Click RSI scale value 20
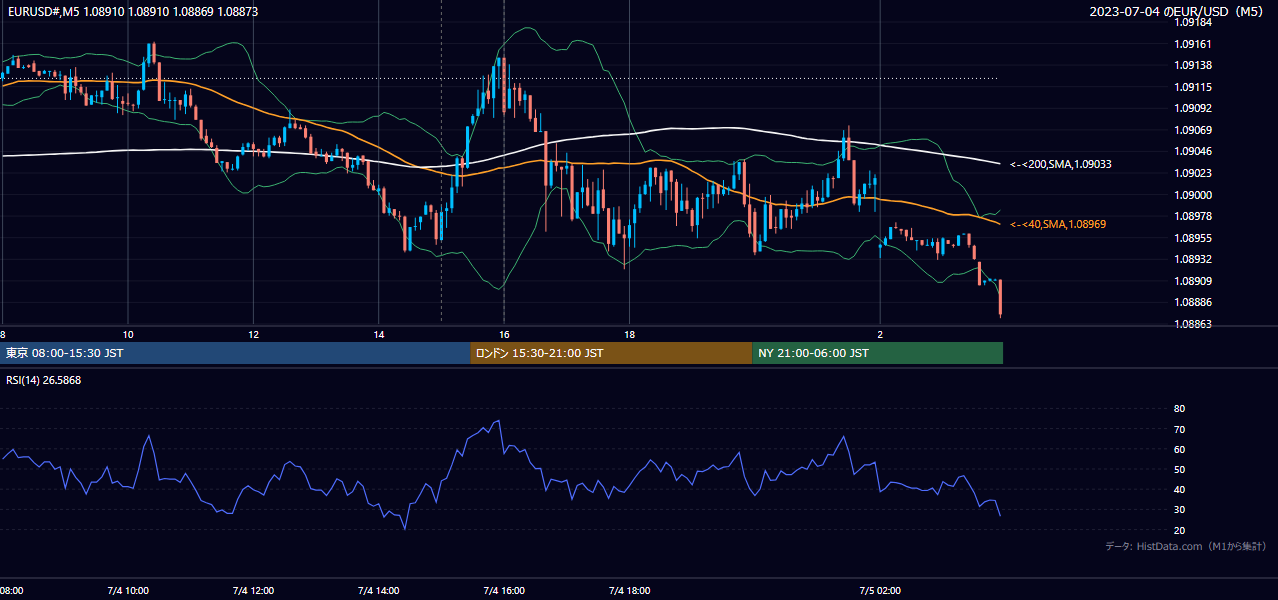This screenshot has height=600, width=1278. (x=1179, y=530)
